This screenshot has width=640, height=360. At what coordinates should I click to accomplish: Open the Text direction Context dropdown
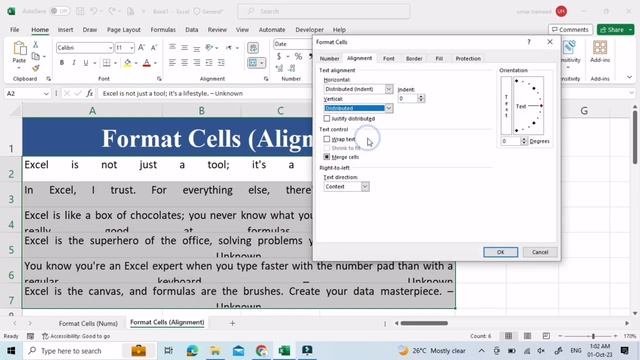[x=365, y=187]
